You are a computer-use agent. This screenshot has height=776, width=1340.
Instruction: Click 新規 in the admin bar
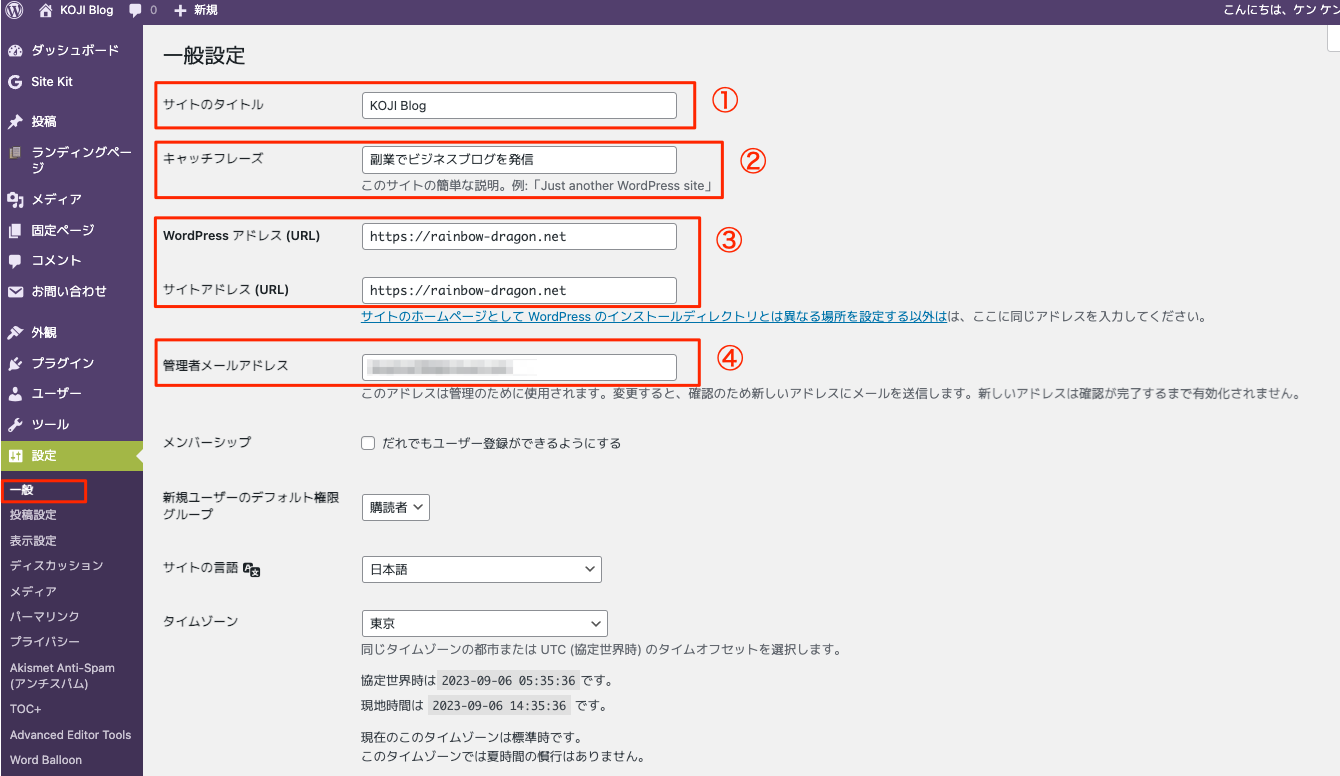(205, 10)
